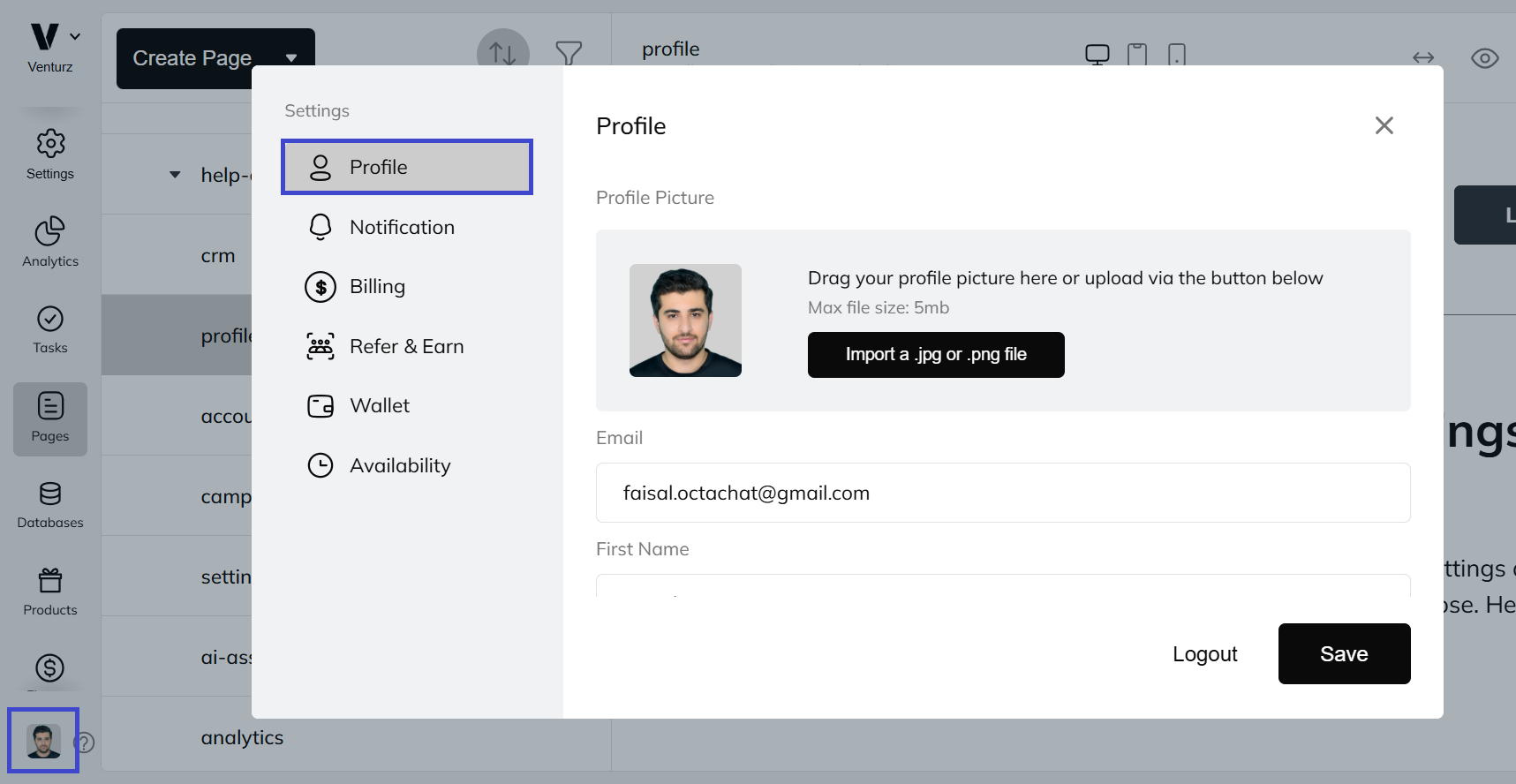Open the Availability settings tab

click(x=407, y=465)
